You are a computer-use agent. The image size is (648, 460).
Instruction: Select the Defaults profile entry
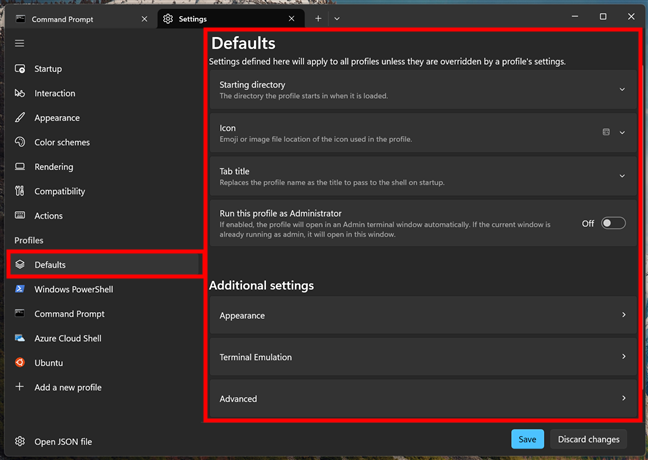pyautogui.click(x=104, y=265)
